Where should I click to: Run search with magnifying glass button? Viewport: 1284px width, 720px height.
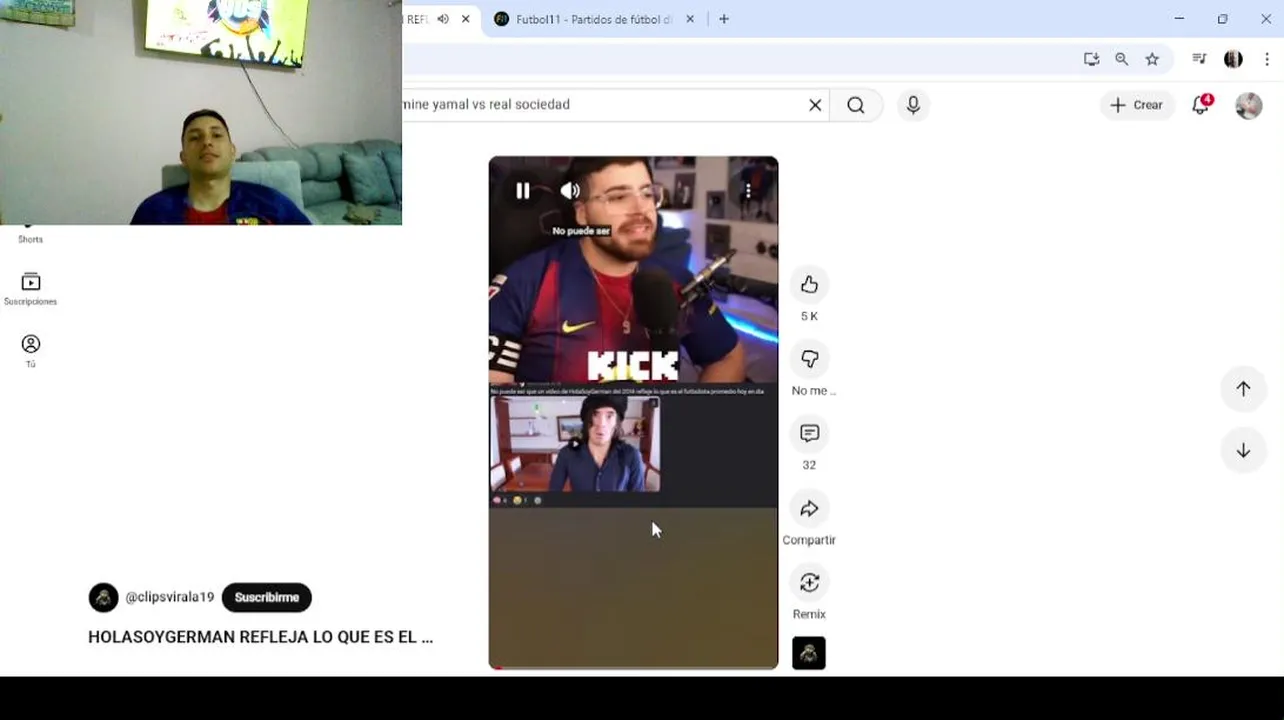point(856,105)
